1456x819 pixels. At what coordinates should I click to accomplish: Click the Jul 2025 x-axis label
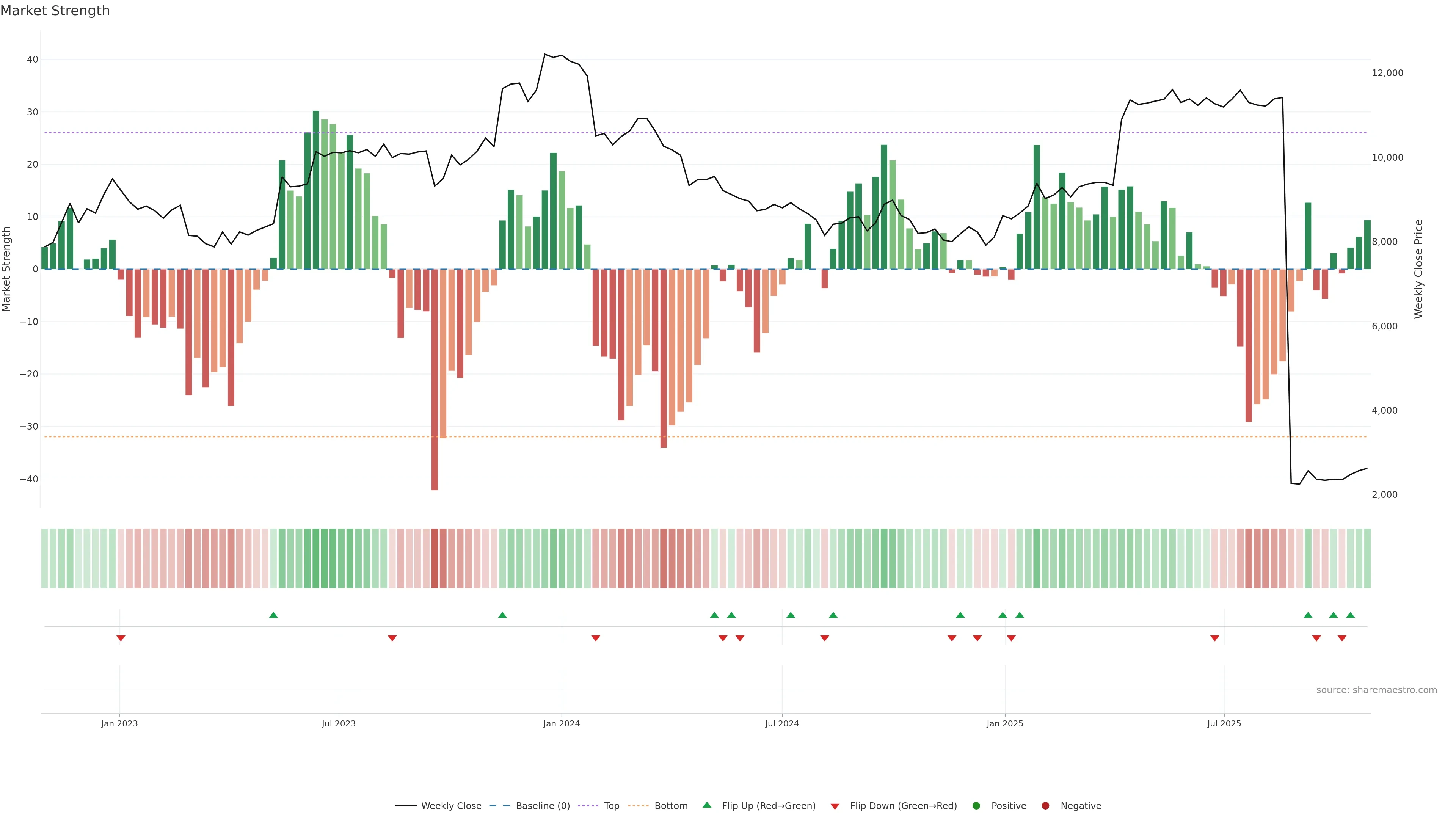[x=1224, y=723]
